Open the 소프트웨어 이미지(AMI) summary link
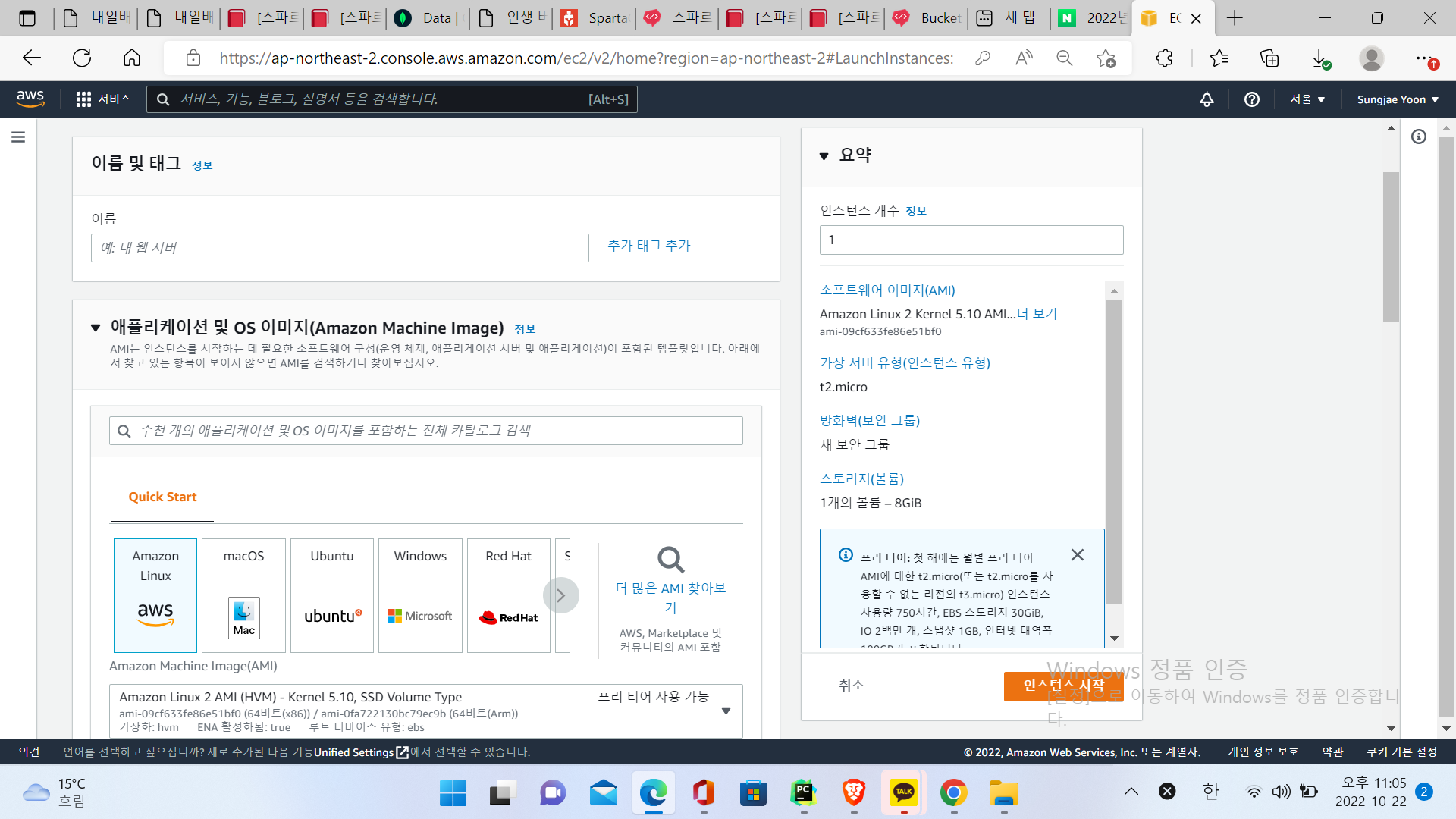This screenshot has width=1456, height=819. coord(887,290)
